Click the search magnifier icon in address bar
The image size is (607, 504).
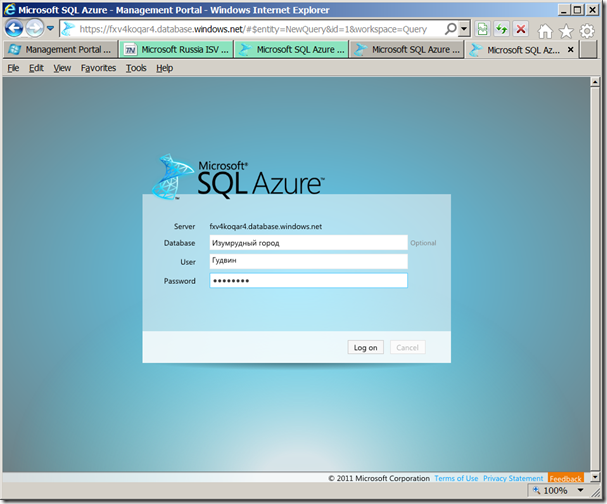pyautogui.click(x=450, y=29)
